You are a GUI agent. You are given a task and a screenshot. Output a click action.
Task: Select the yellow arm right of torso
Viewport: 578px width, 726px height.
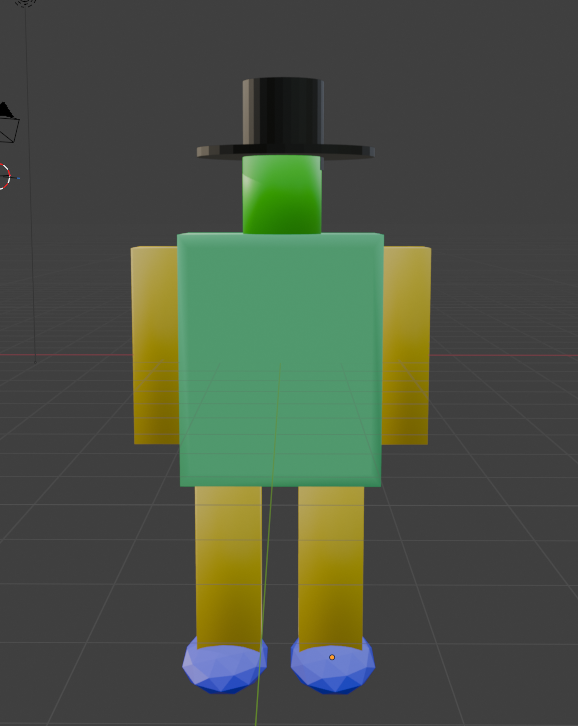[x=406, y=345]
